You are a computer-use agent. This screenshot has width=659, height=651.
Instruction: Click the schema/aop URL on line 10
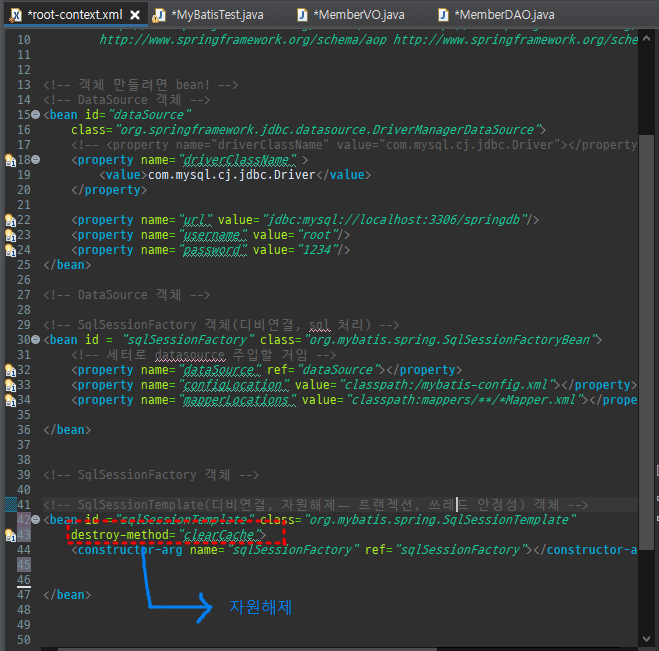pyautogui.click(x=243, y=40)
